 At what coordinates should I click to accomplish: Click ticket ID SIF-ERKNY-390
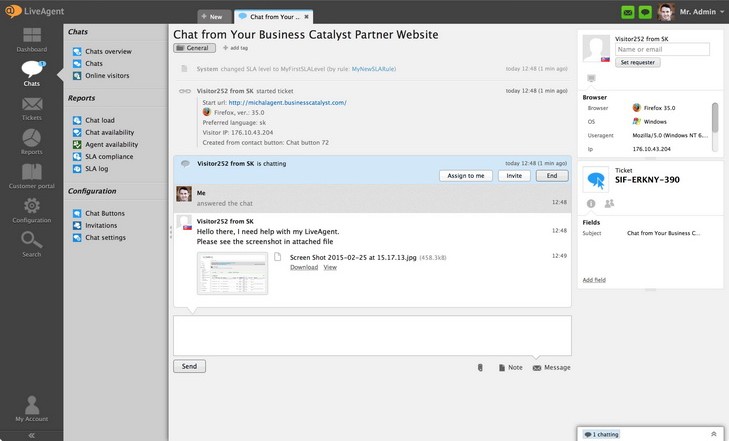click(x=647, y=180)
